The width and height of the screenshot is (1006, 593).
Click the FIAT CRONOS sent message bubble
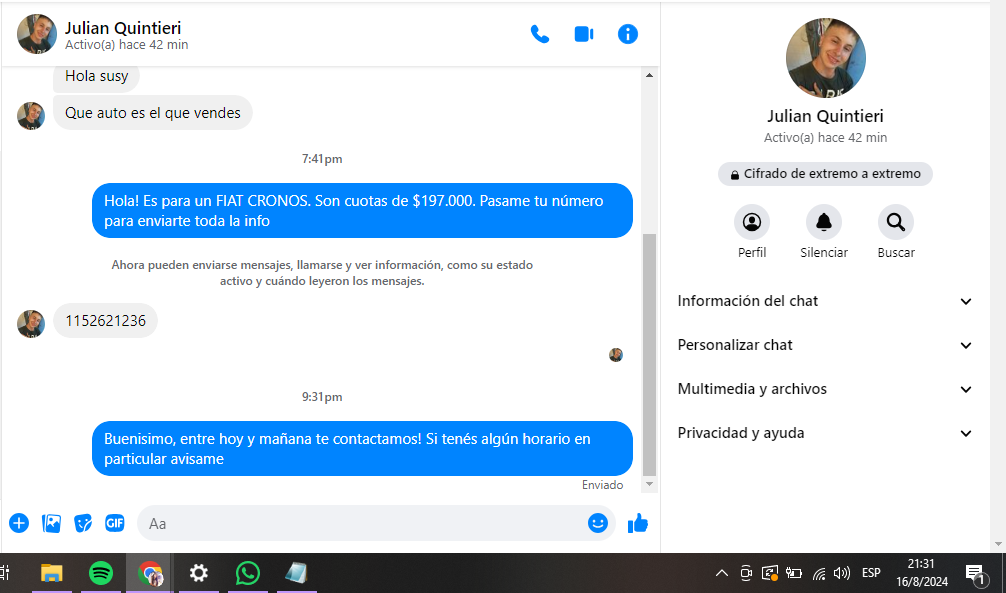[x=362, y=211]
